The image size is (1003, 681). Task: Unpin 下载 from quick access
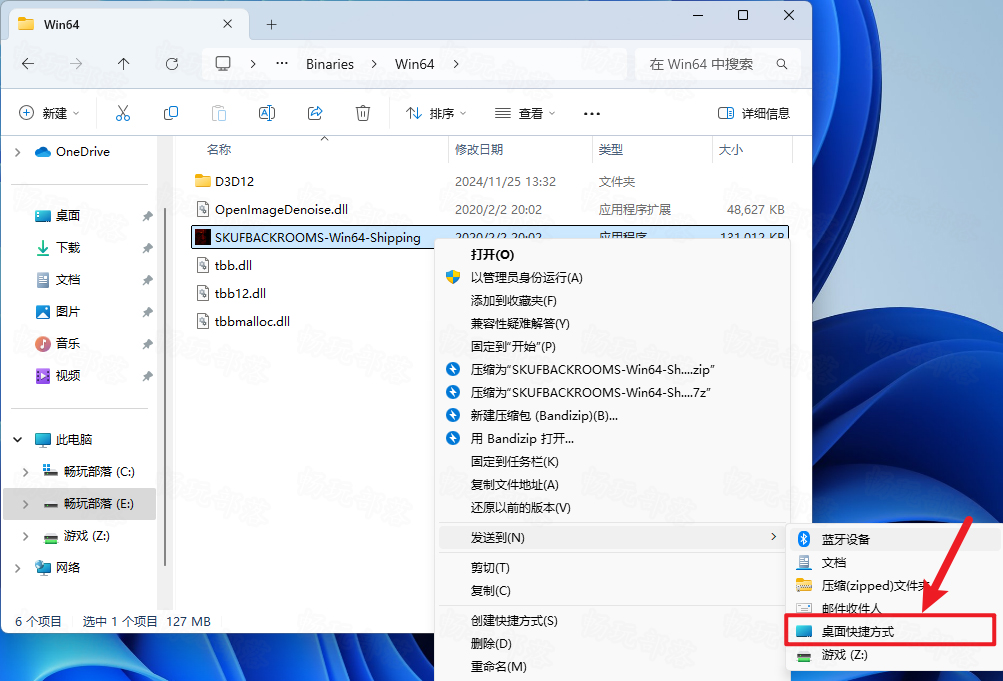147,248
